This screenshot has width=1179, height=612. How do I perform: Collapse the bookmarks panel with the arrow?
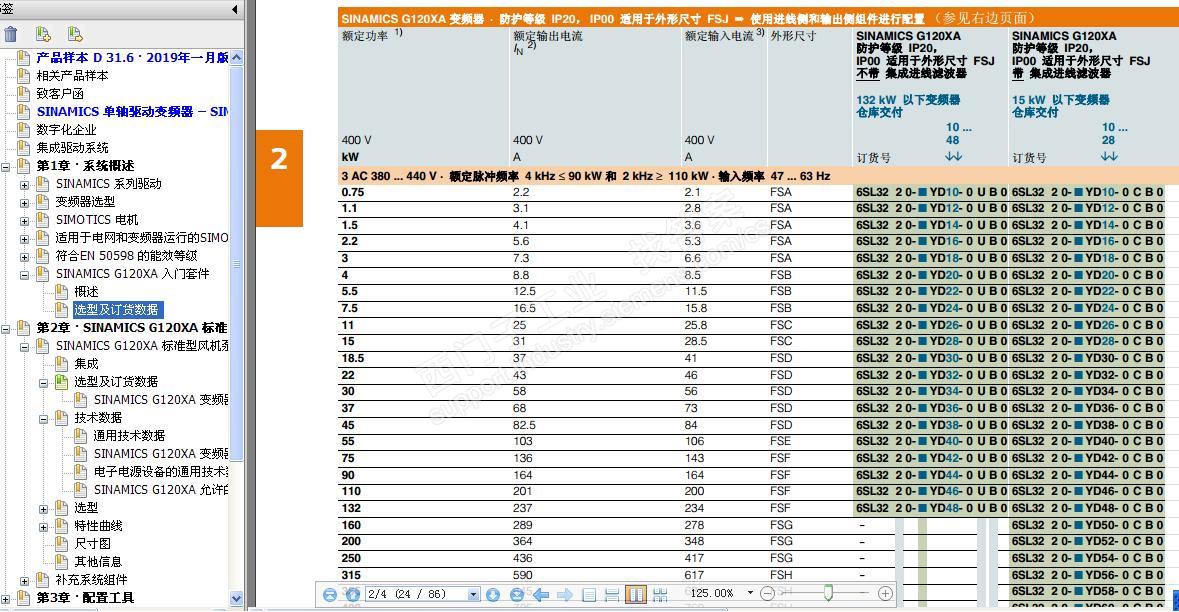tap(235, 9)
